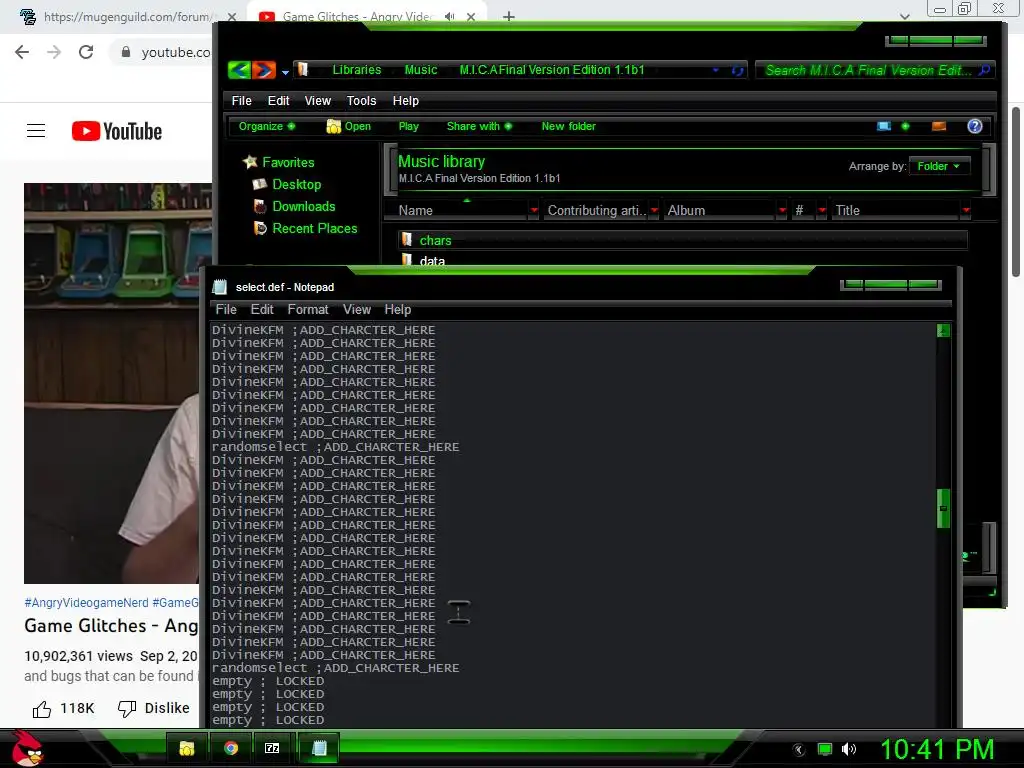Open the YouTube hamburger guide menu
Viewport: 1024px width, 768px height.
36,131
